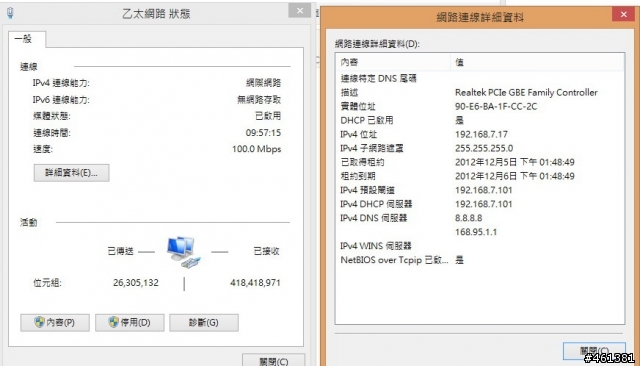This screenshot has width=640, height=366.
Task: Click the sent bytes value 26,305,132
Action: (136, 283)
